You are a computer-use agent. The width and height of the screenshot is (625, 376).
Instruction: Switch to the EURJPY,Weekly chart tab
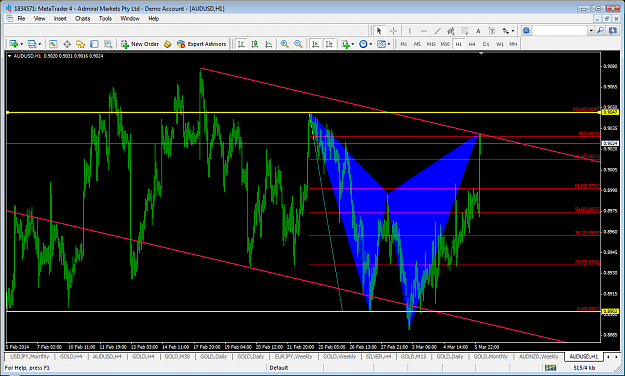point(293,356)
